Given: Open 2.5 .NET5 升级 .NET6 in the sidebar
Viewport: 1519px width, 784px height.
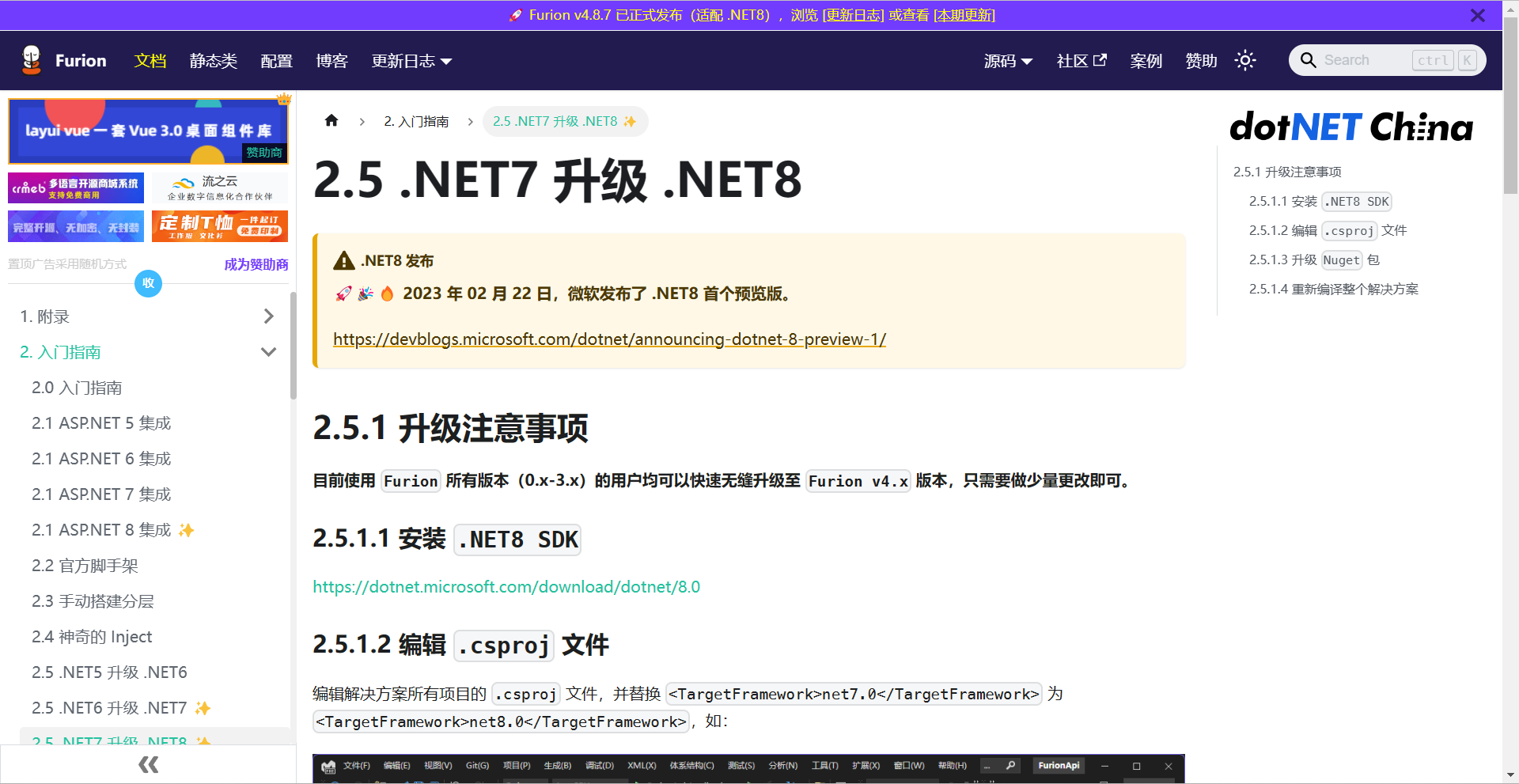Looking at the screenshot, I should tap(109, 672).
